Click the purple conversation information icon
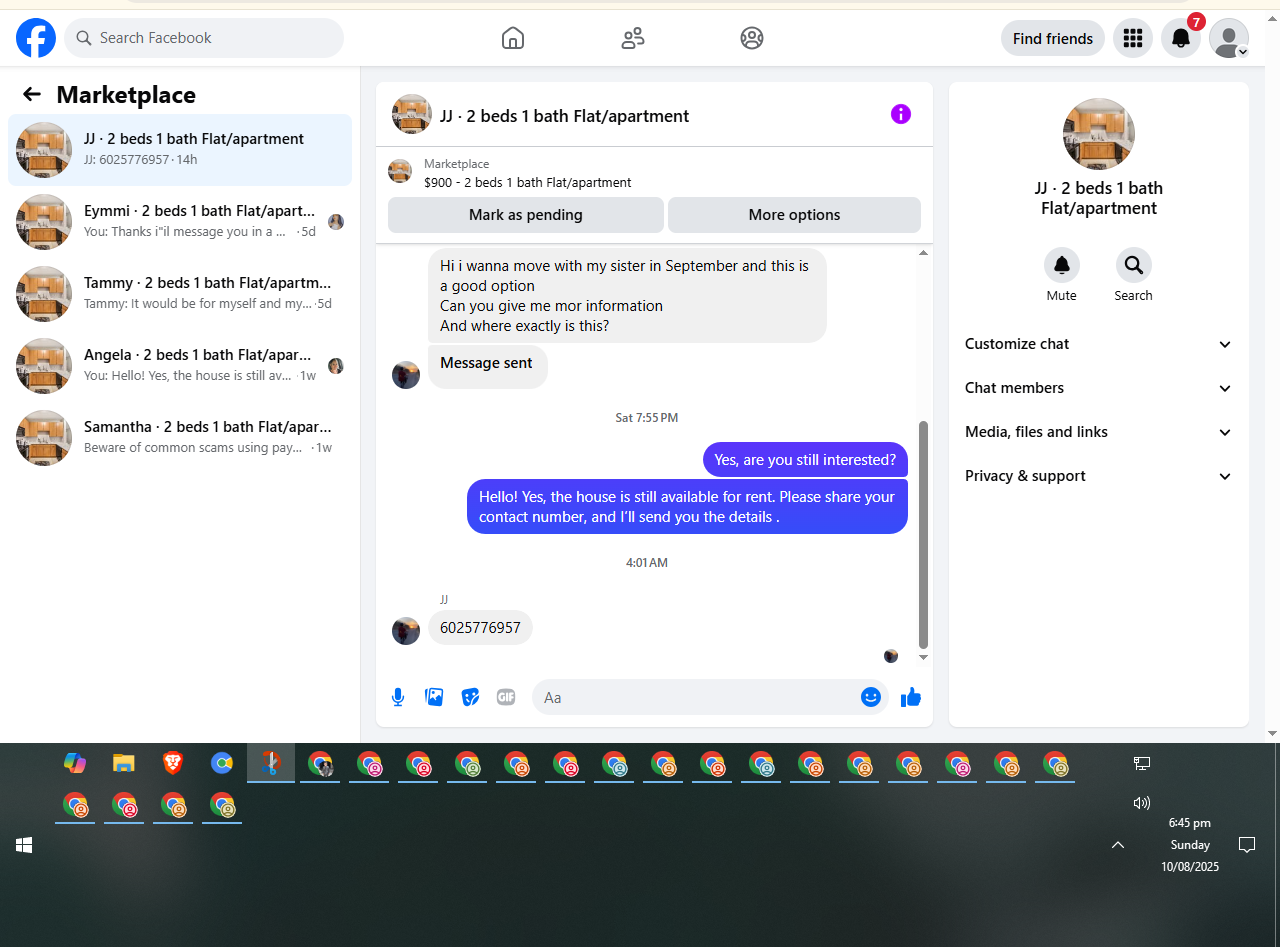The height and width of the screenshot is (947, 1280). click(901, 114)
